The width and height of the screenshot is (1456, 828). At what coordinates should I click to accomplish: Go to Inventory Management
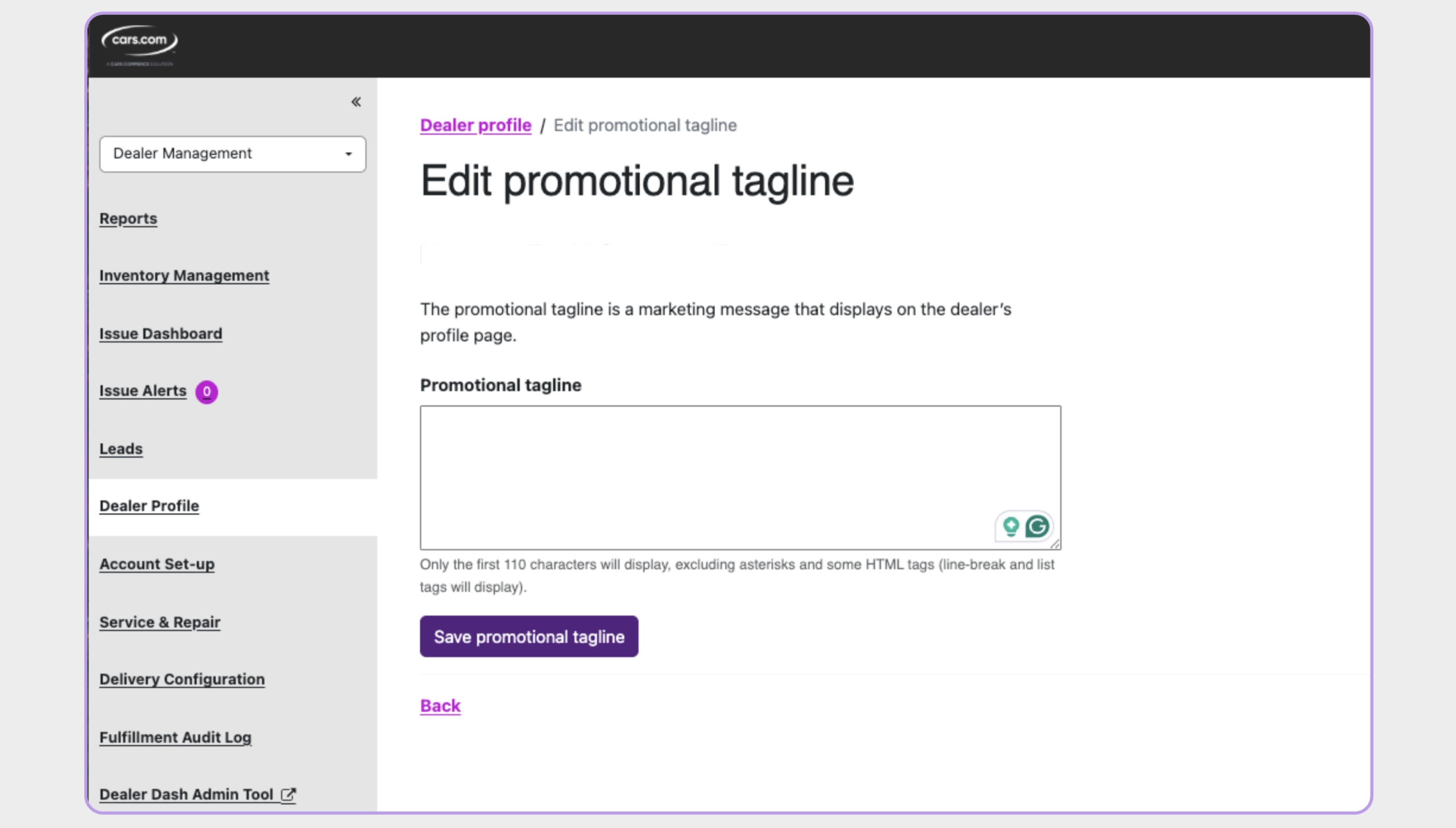pyautogui.click(x=184, y=276)
